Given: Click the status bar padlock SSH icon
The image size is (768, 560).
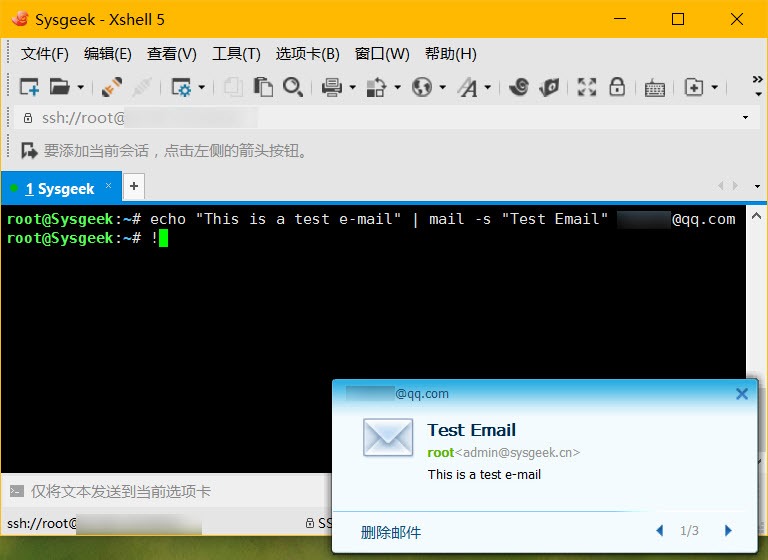Looking at the screenshot, I should click(310, 523).
